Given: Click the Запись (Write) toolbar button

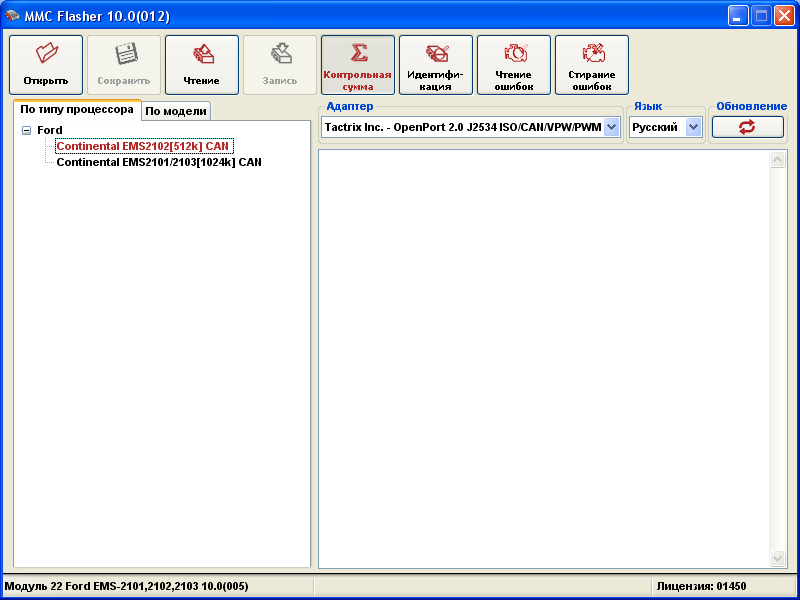Looking at the screenshot, I should pyautogui.click(x=280, y=65).
